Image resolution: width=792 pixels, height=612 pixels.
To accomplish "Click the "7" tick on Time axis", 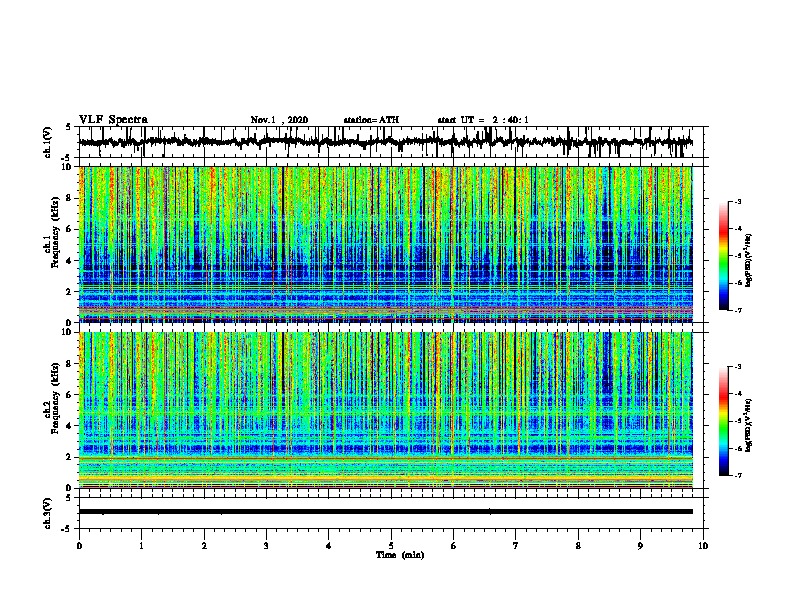I will point(516,546).
